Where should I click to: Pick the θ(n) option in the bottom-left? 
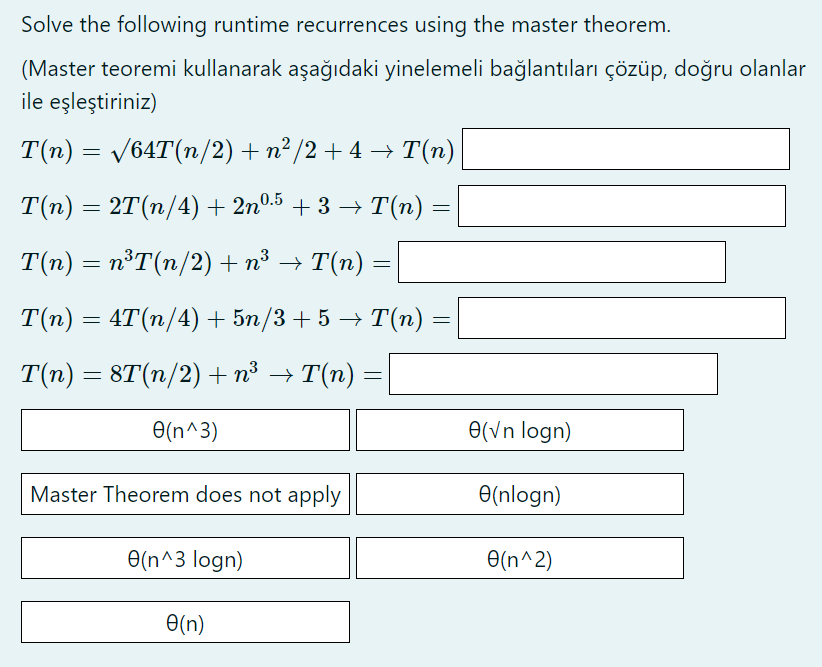(x=185, y=622)
